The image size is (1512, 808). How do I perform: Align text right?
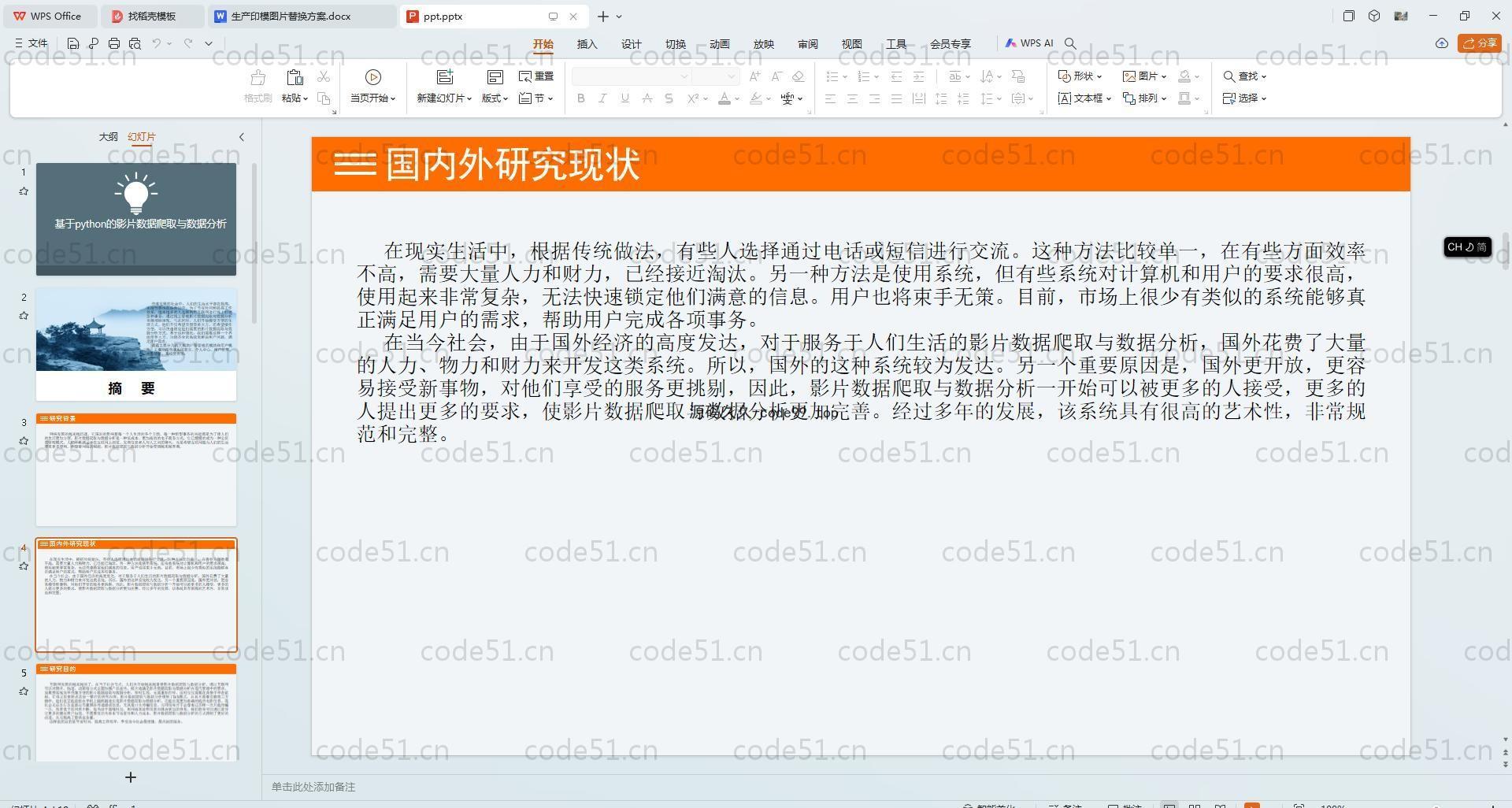point(874,98)
